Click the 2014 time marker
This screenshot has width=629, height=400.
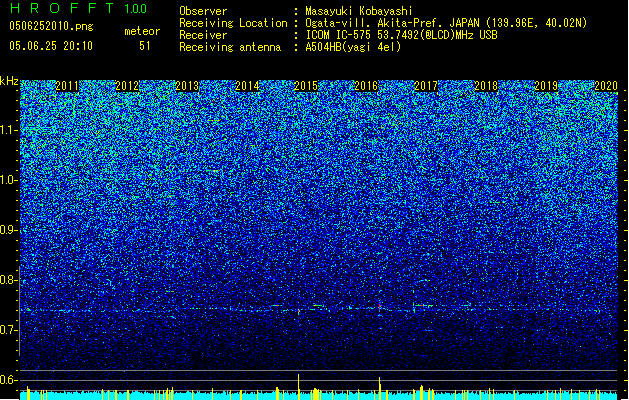pos(247,86)
